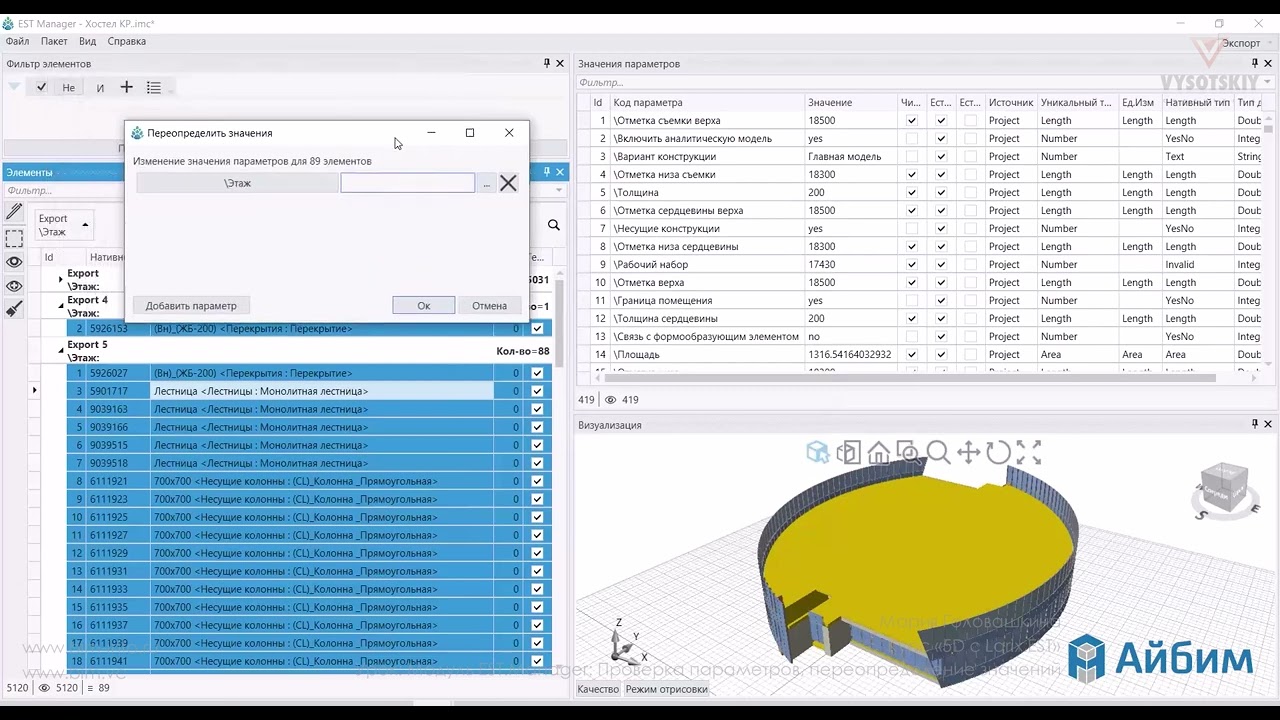
Task: Click the plus icon in element filter toolbar
Action: pos(127,87)
